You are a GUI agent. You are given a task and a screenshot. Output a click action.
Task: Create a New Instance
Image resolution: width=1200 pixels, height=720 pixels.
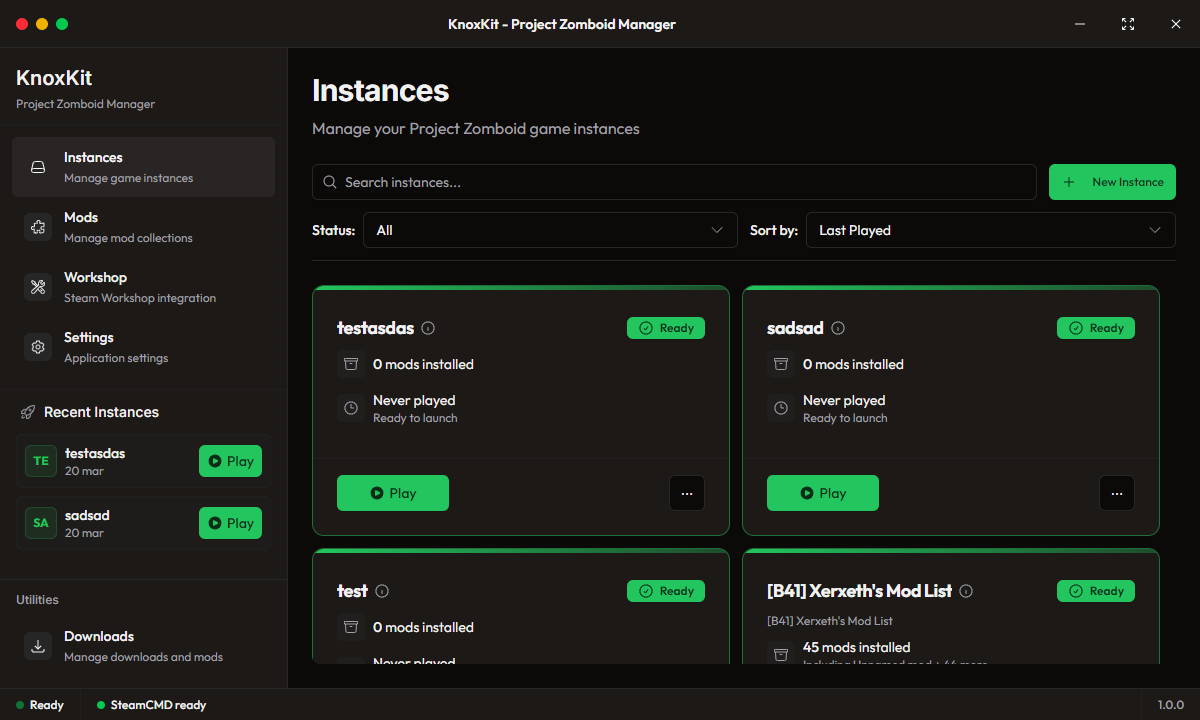pyautogui.click(x=1112, y=182)
